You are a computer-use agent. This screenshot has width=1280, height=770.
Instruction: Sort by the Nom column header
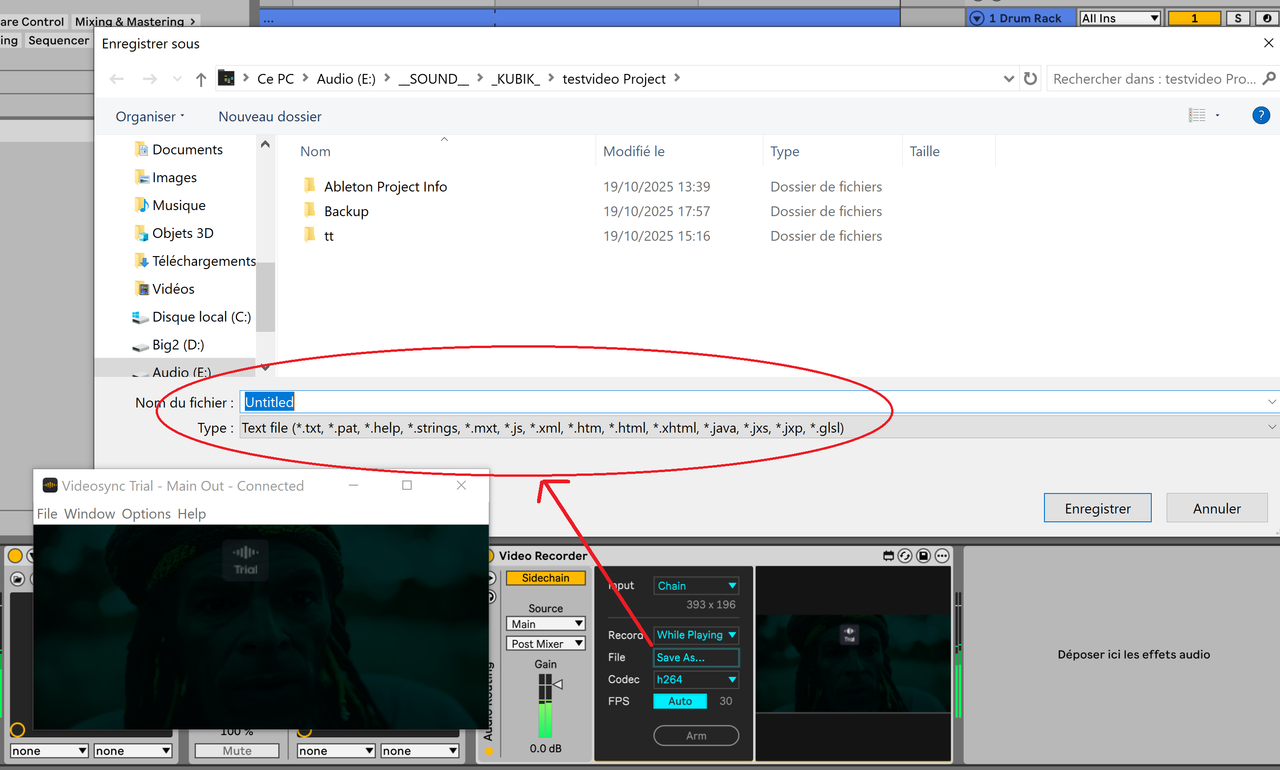point(315,152)
